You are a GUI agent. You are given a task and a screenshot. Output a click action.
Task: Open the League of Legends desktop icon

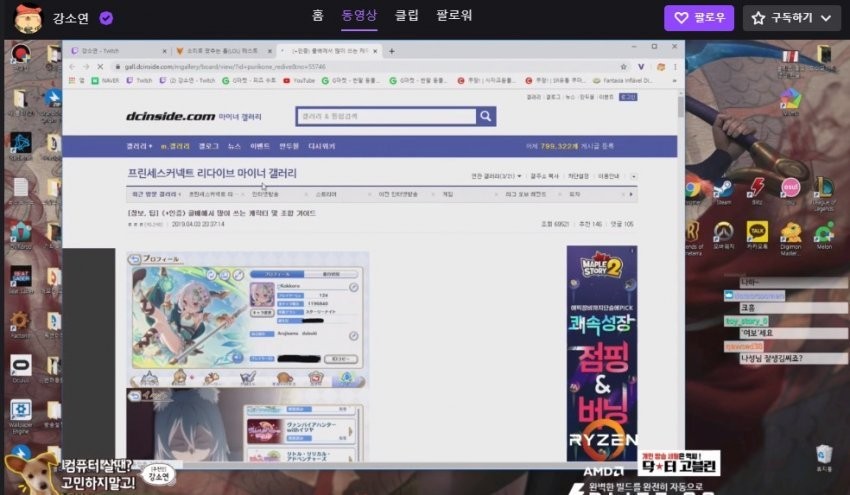click(x=824, y=194)
